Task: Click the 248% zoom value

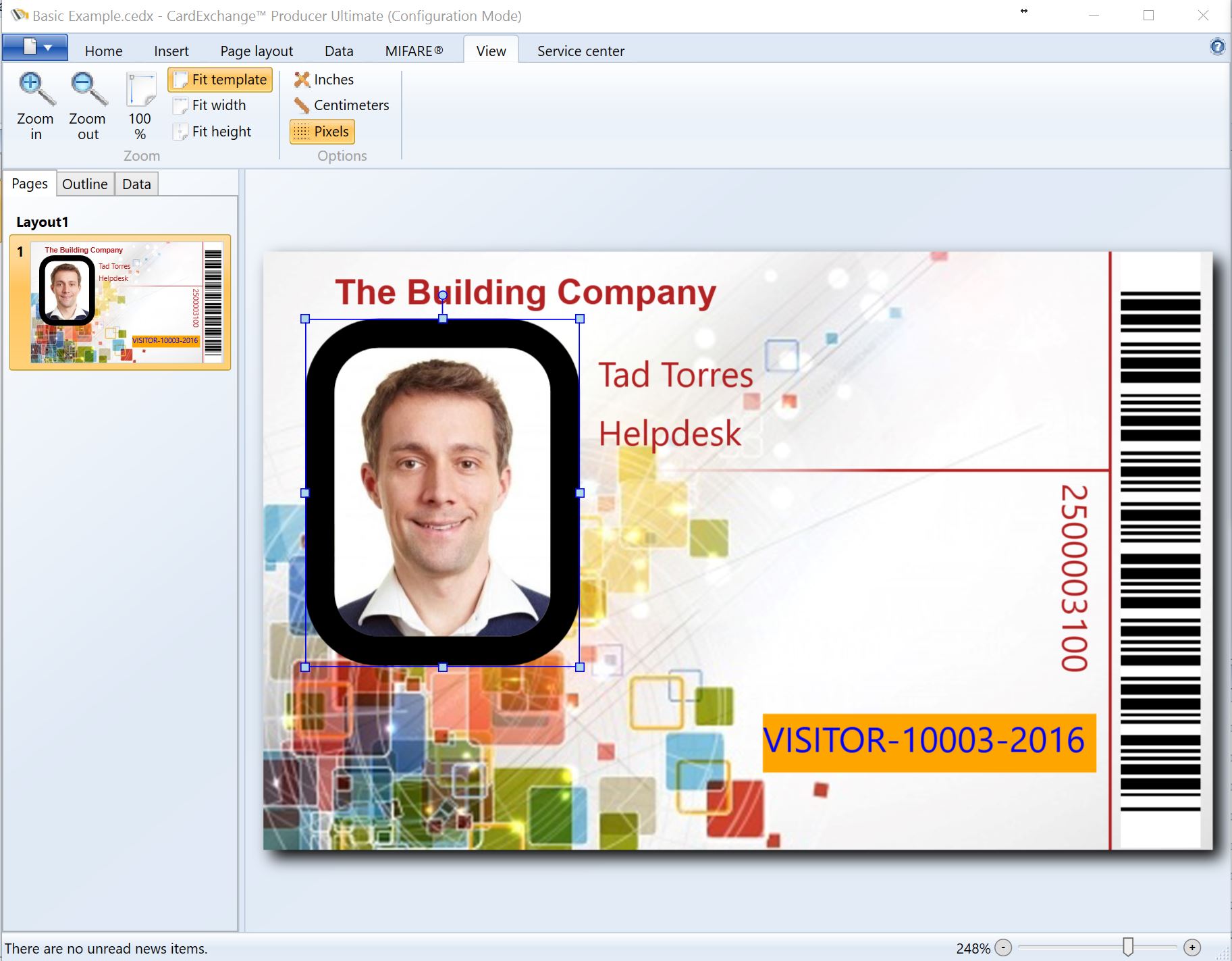Action: [x=973, y=948]
